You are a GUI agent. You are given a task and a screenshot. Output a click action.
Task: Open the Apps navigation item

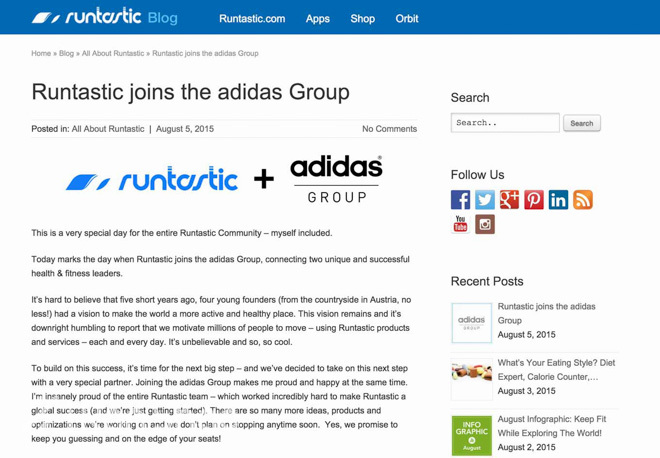pyautogui.click(x=317, y=19)
